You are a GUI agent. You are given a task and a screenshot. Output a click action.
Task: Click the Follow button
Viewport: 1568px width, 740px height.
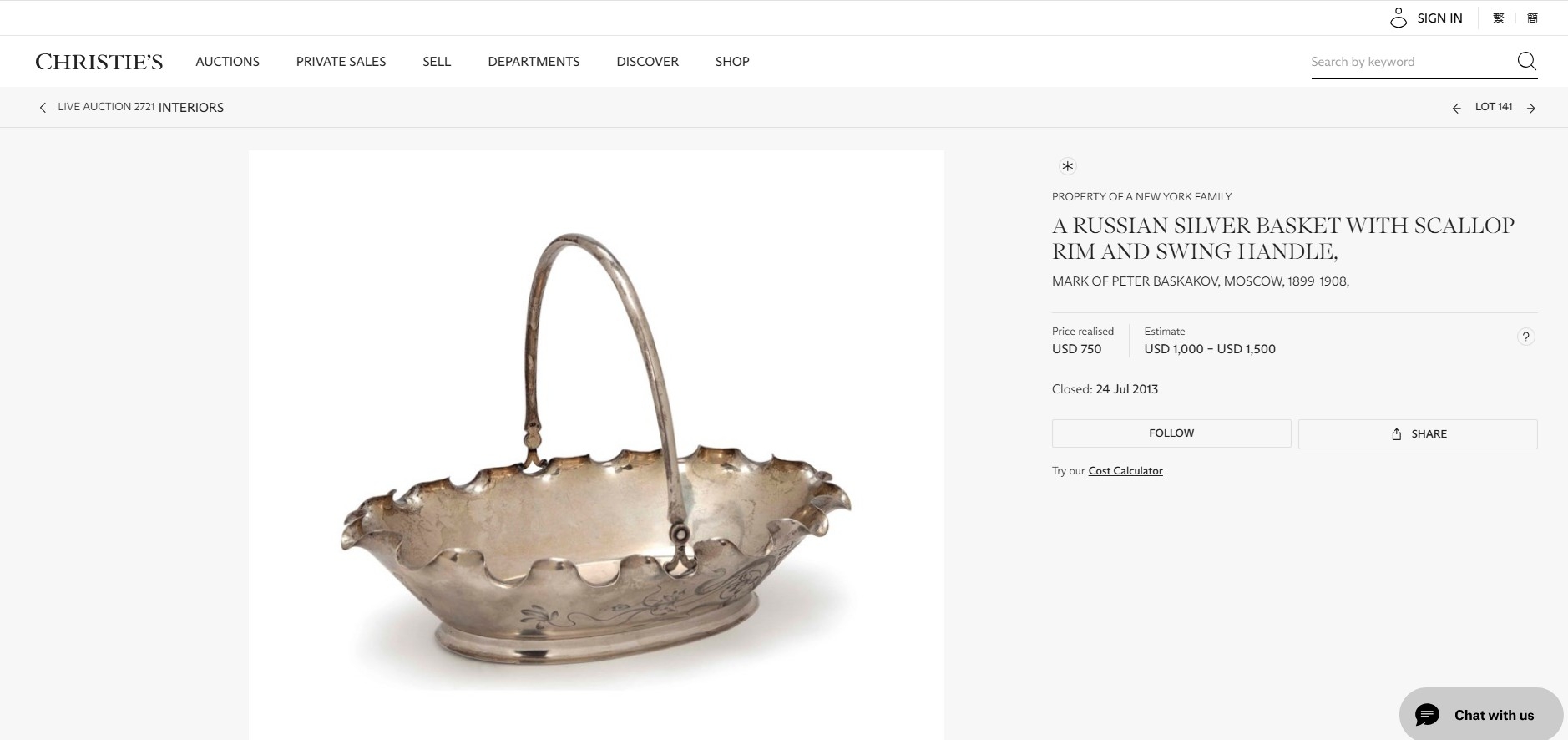(1171, 433)
